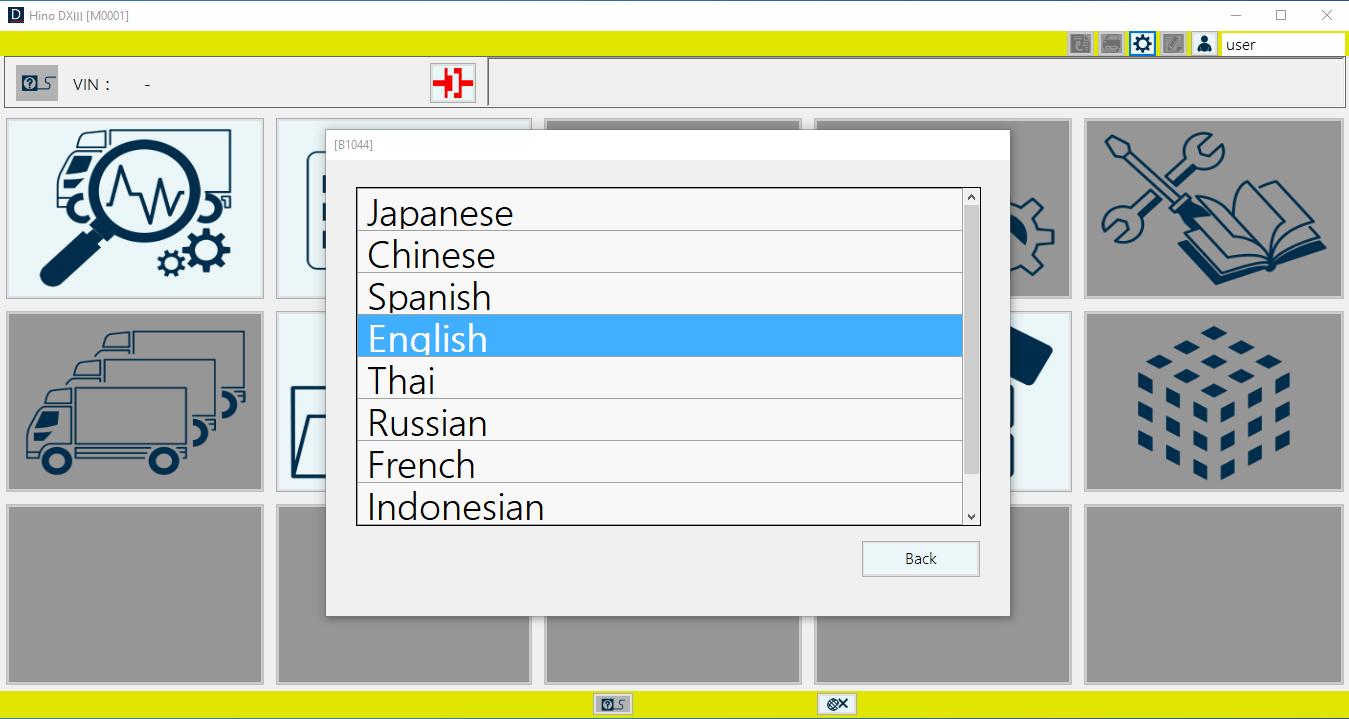Click the help icon left of VIN
Image resolution: width=1349 pixels, height=719 pixels.
pyautogui.click(x=37, y=83)
